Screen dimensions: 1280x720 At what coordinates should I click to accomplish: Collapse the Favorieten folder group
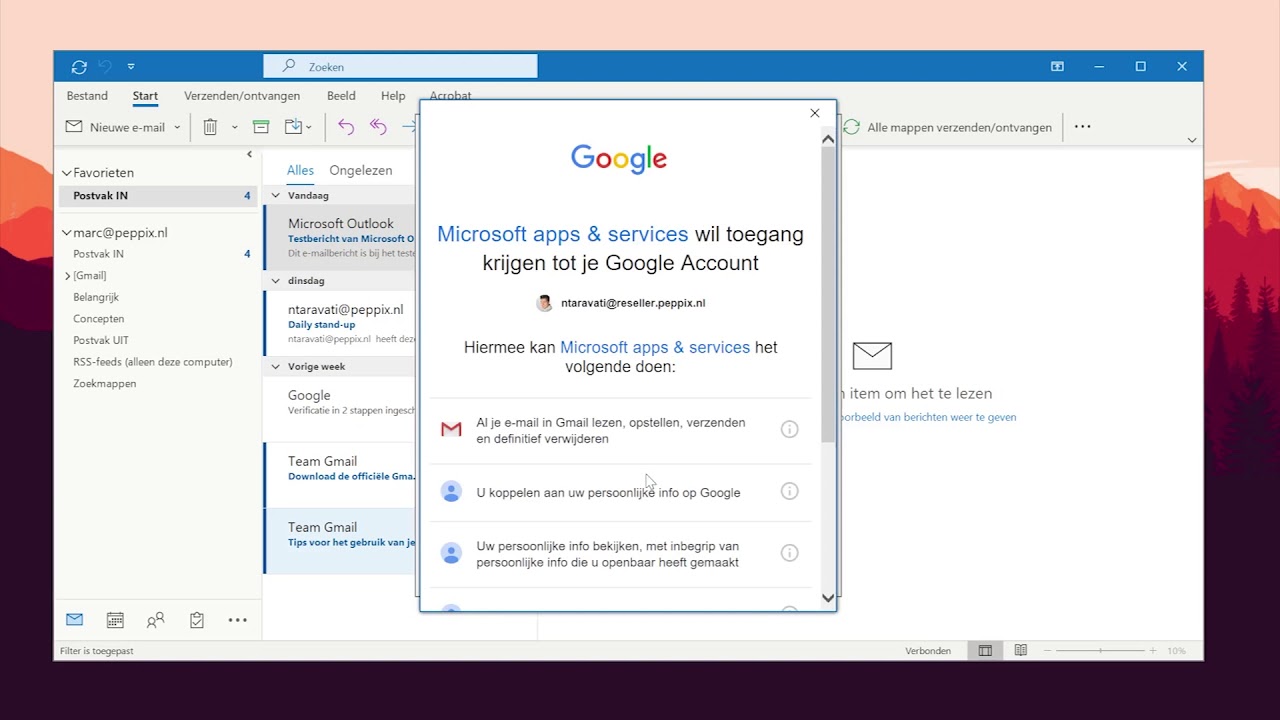[67, 173]
